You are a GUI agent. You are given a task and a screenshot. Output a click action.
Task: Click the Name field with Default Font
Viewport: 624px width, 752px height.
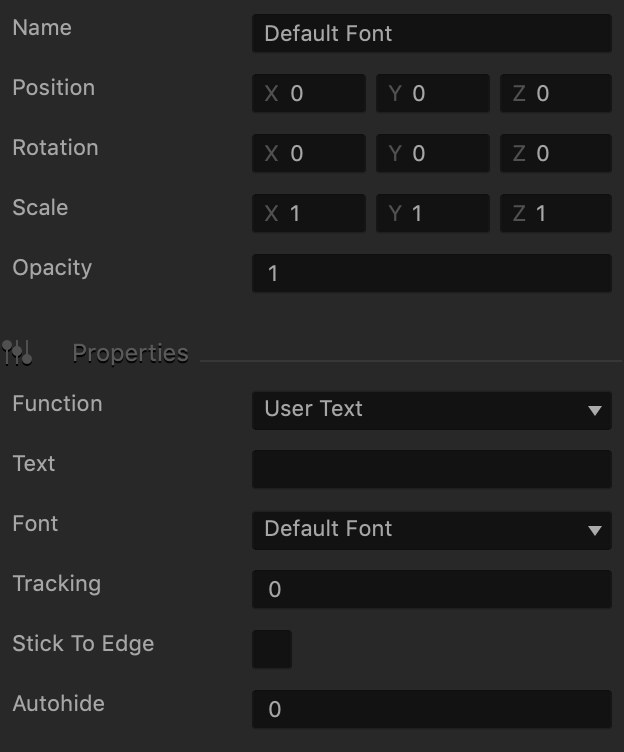[x=432, y=33]
